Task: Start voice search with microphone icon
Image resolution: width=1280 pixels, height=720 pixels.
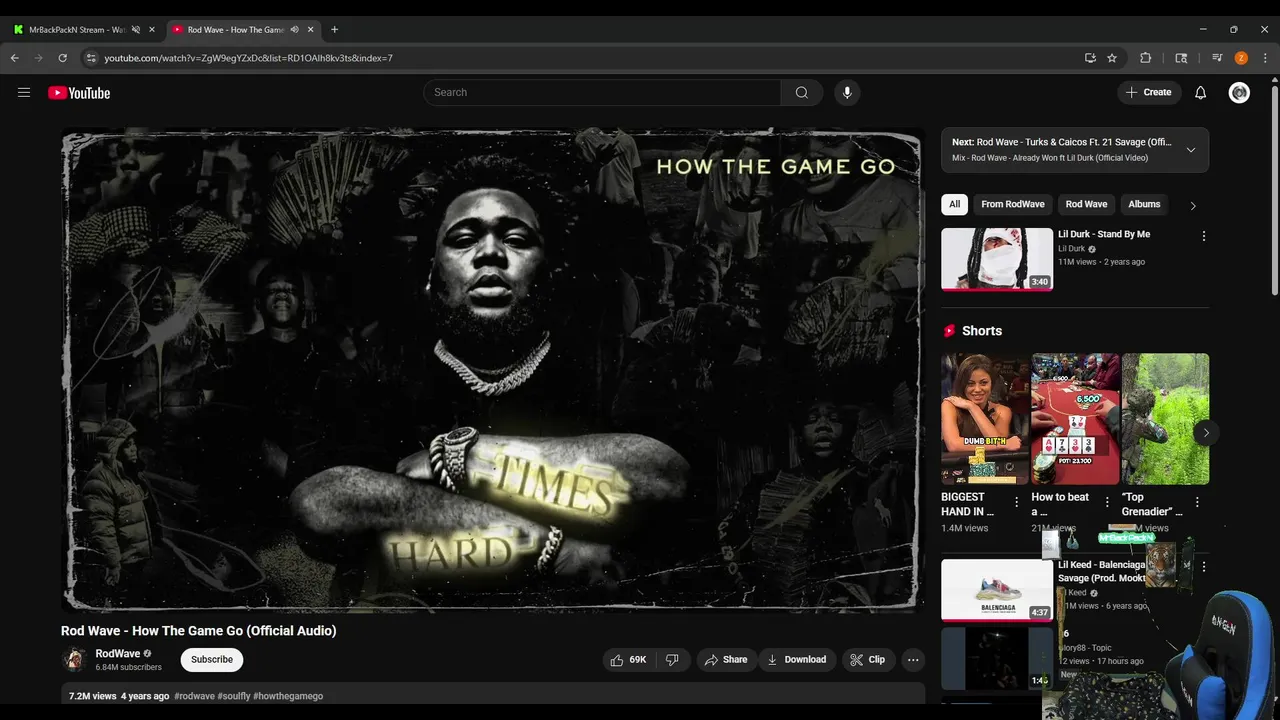Action: pyautogui.click(x=847, y=92)
